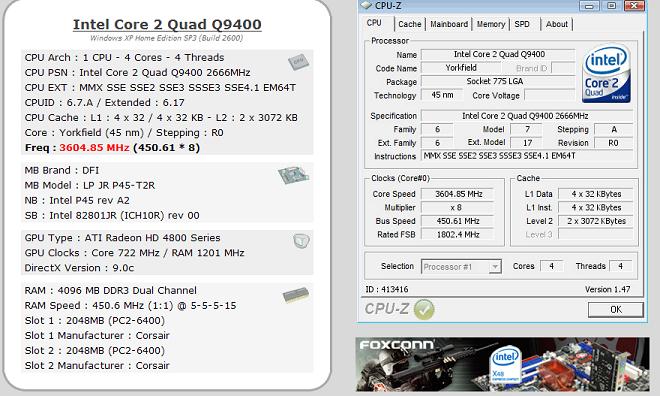
Task: Switch to the CPU tab
Action: 374,23
